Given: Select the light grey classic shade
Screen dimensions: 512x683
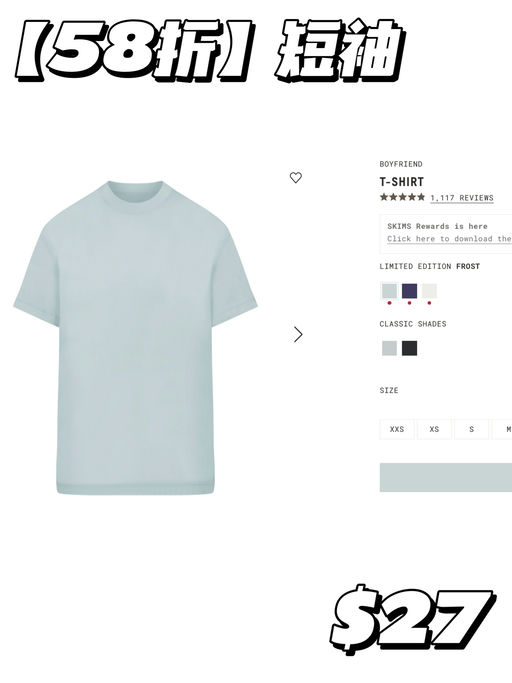Looking at the screenshot, I should [x=390, y=348].
